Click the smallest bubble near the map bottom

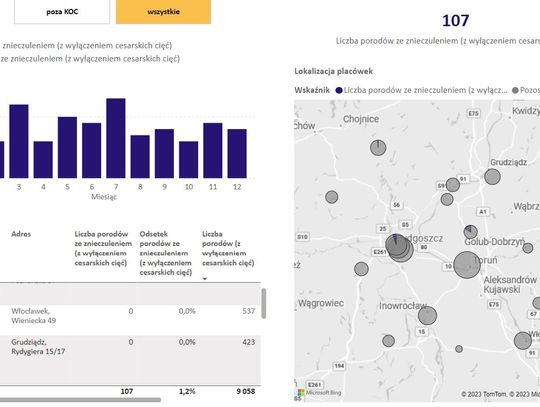click(x=459, y=349)
